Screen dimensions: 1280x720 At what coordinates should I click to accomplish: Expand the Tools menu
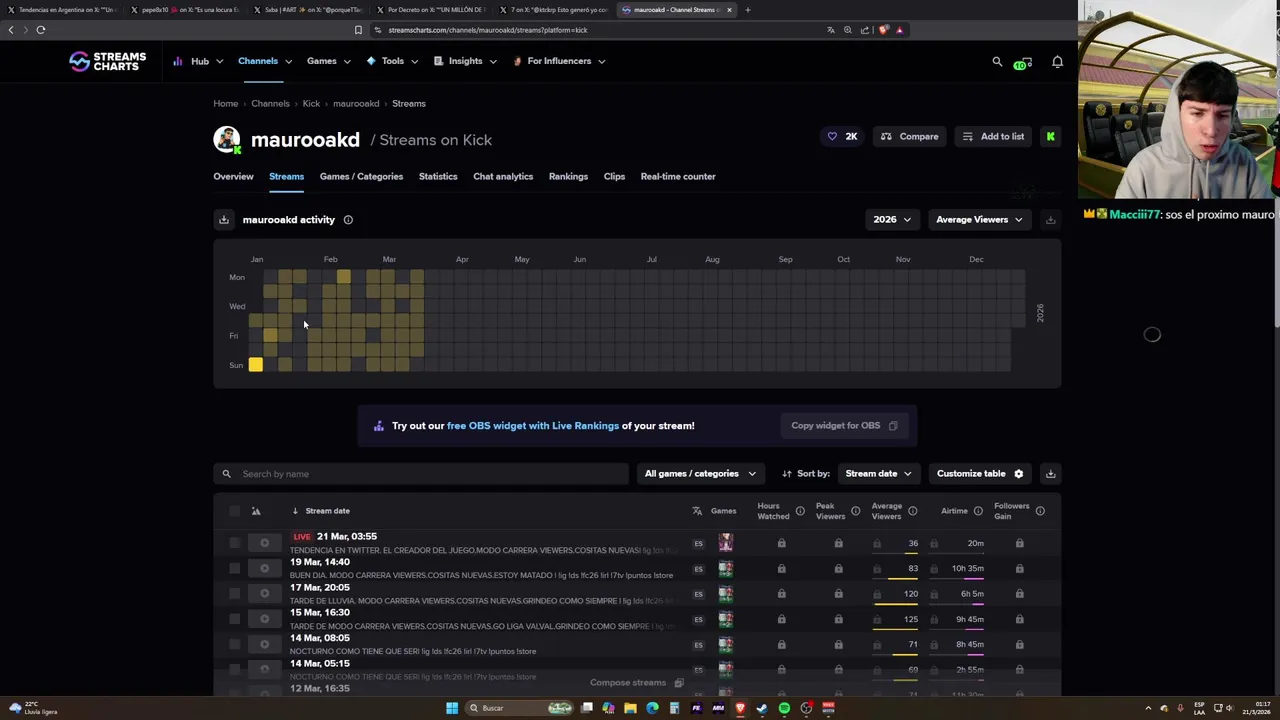click(392, 61)
